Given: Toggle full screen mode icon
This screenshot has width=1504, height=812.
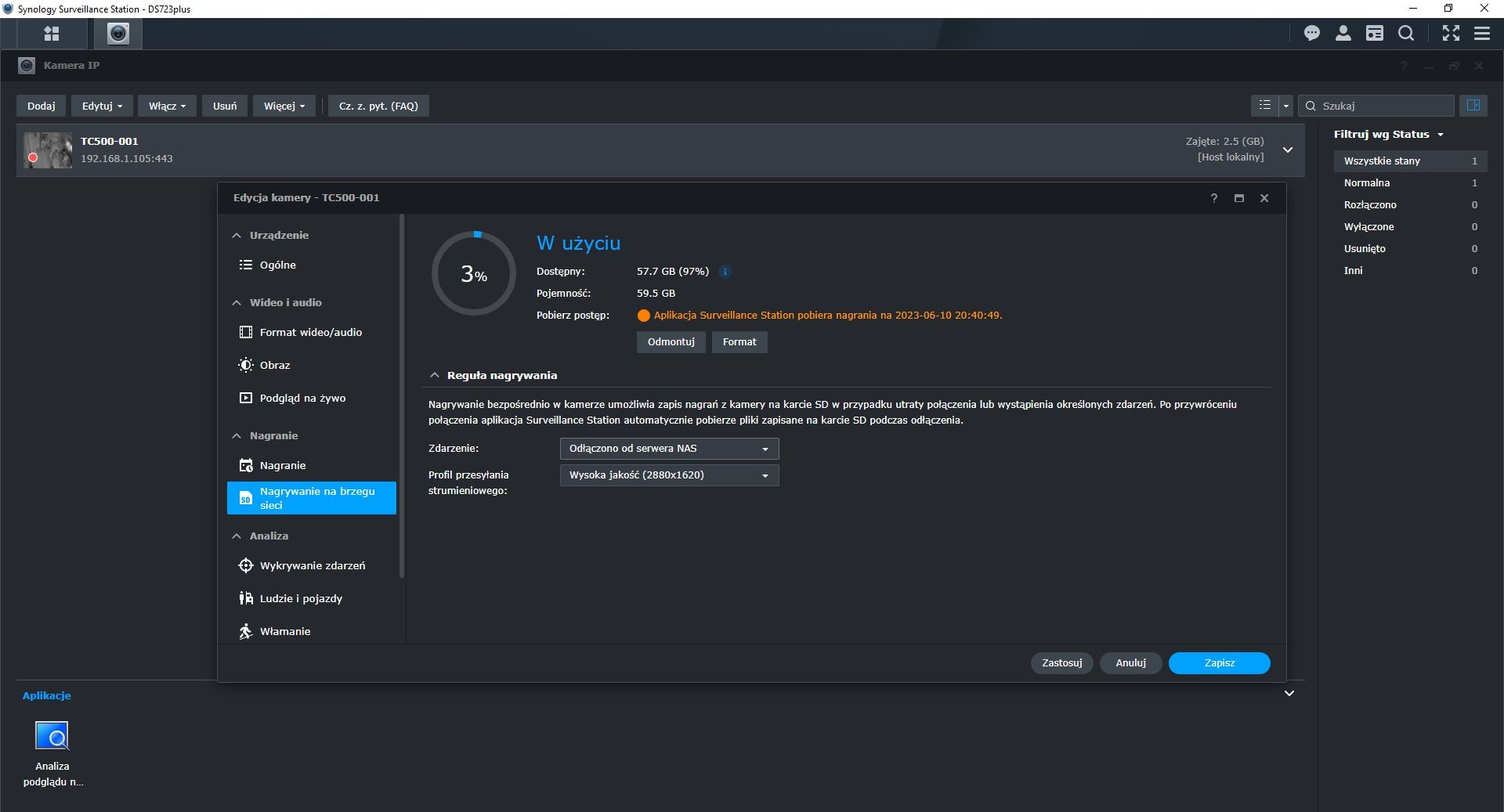Looking at the screenshot, I should point(1452,33).
